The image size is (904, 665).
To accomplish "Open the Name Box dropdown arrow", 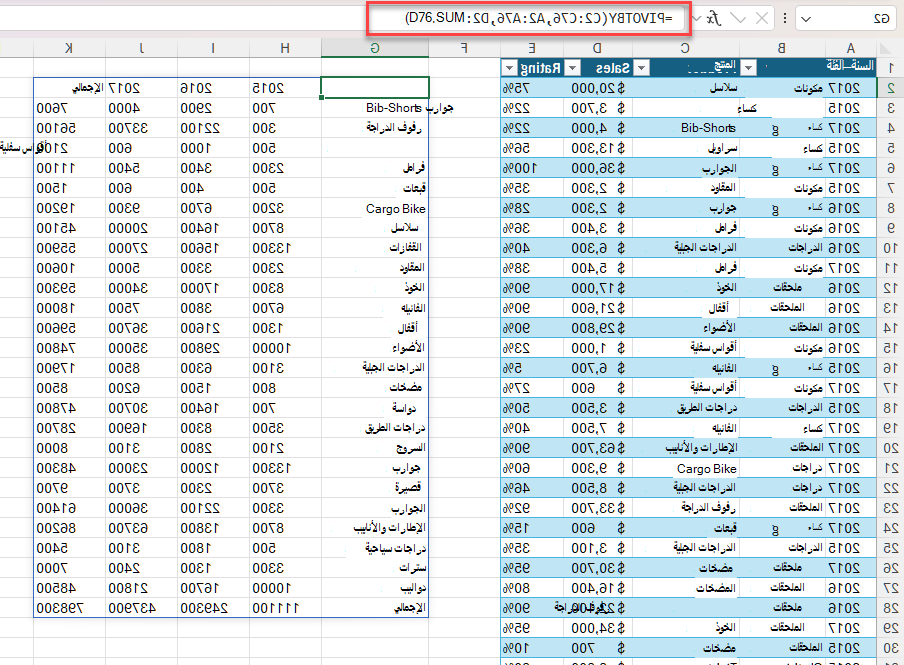I will coord(806,19).
